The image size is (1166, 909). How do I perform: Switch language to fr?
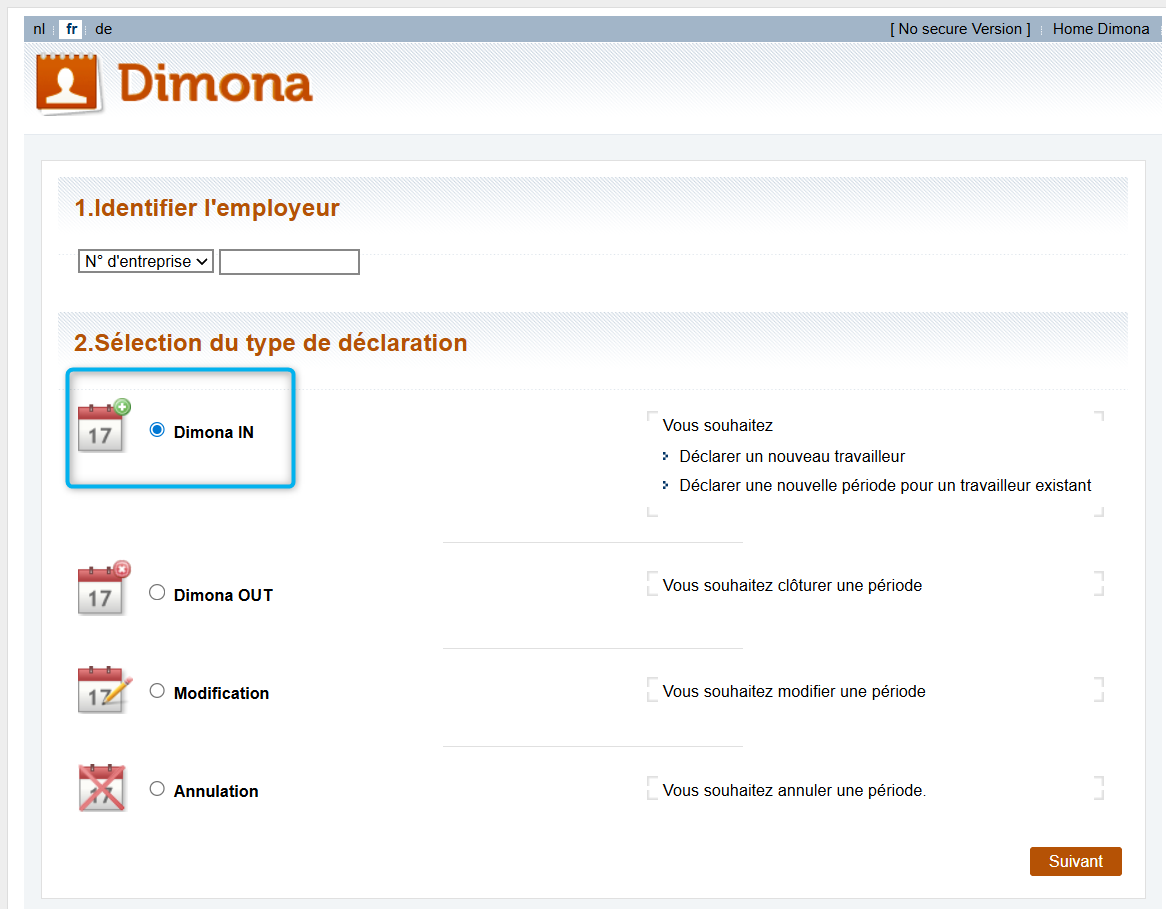(x=71, y=29)
